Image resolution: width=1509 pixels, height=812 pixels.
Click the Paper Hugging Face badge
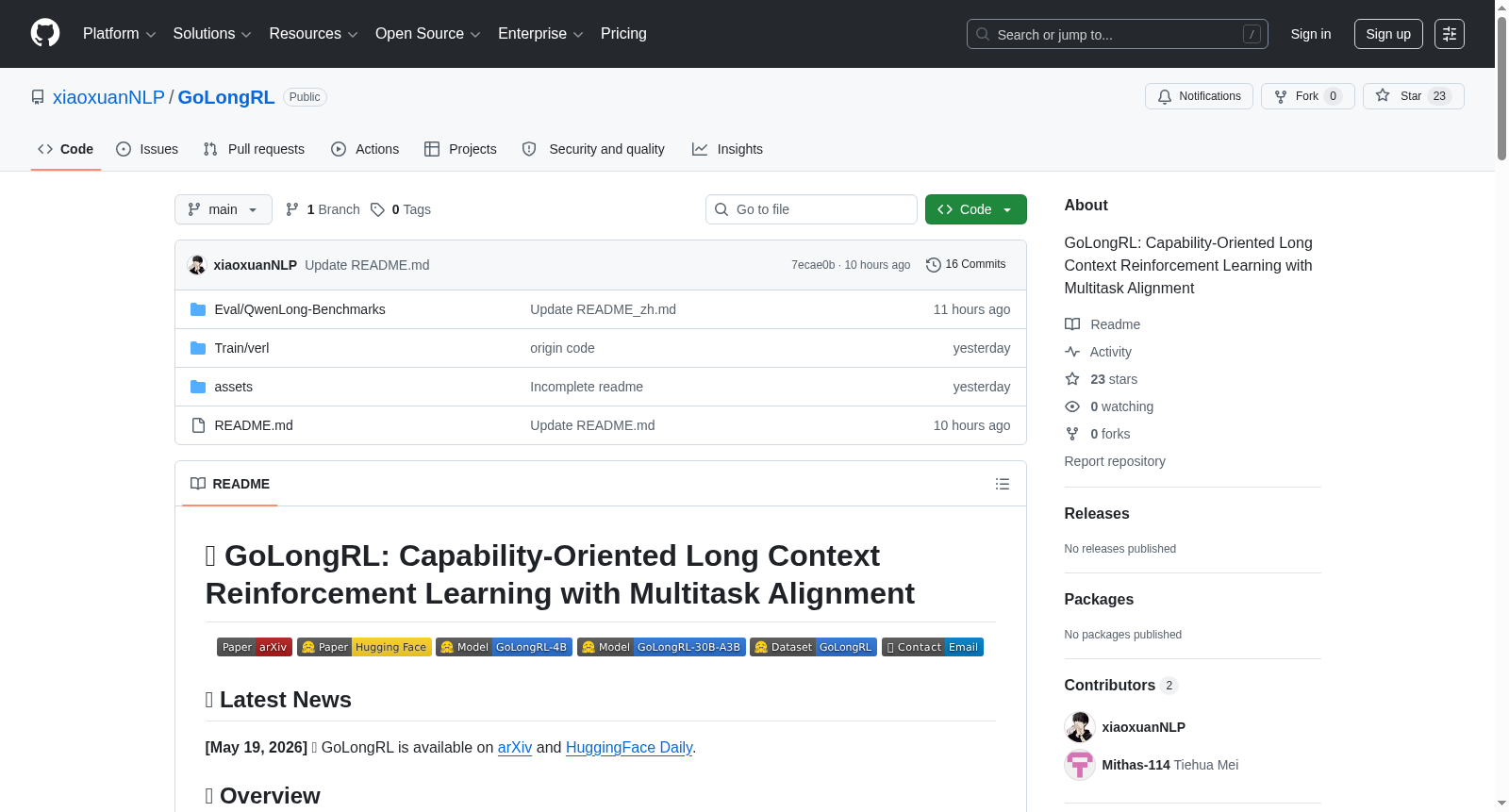364,647
